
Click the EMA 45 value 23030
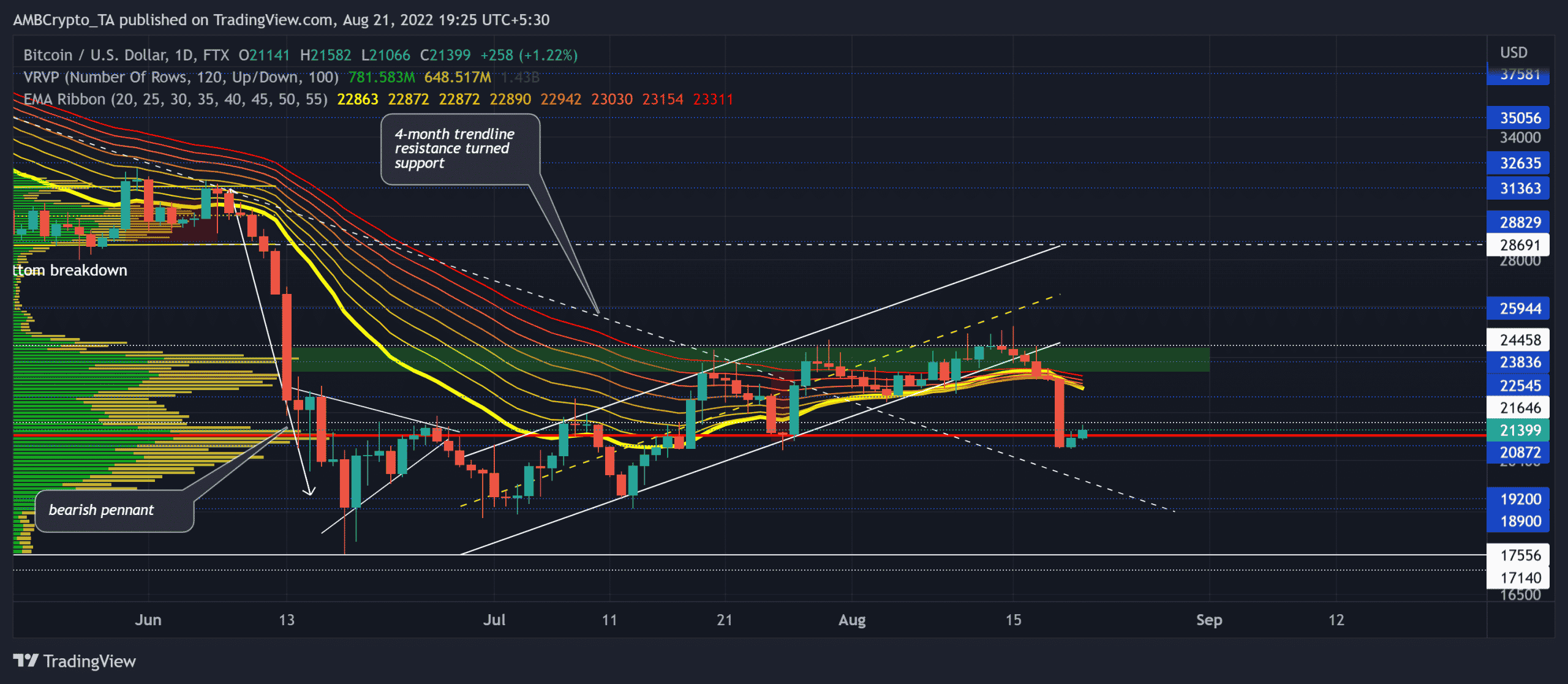(x=612, y=99)
